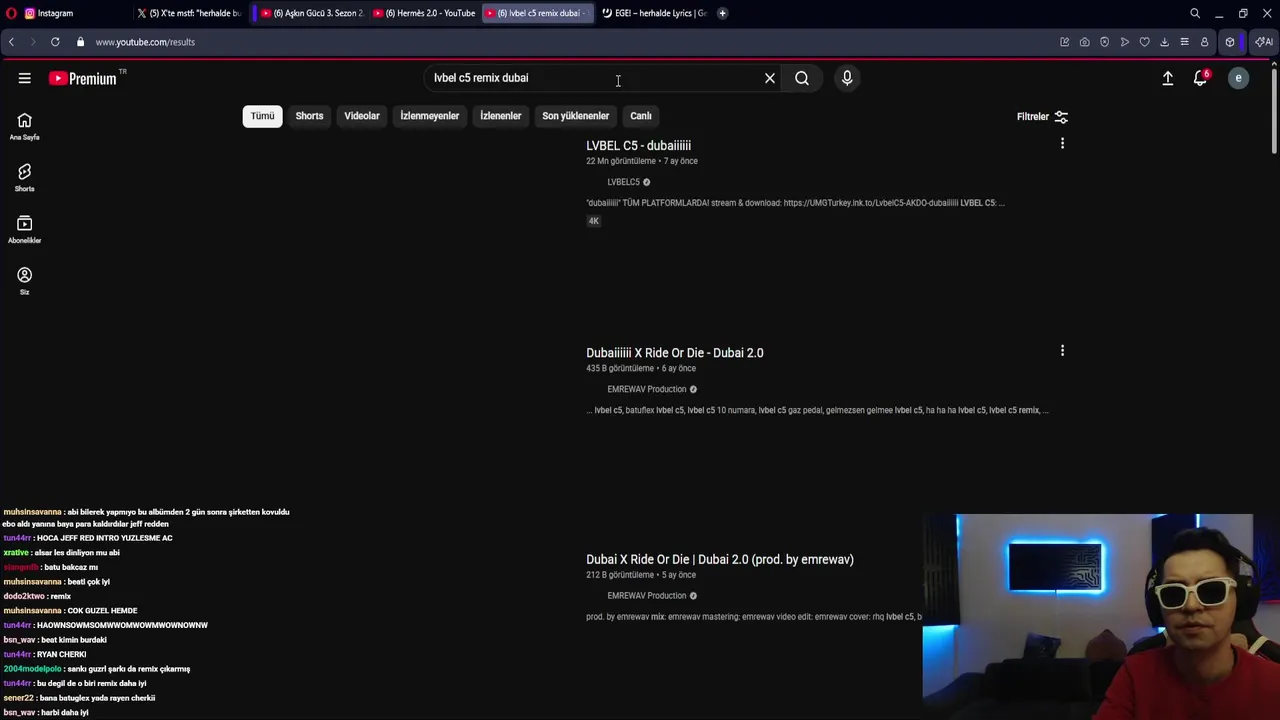
Task: Open the Filtreler filter options
Action: pyautogui.click(x=1042, y=116)
